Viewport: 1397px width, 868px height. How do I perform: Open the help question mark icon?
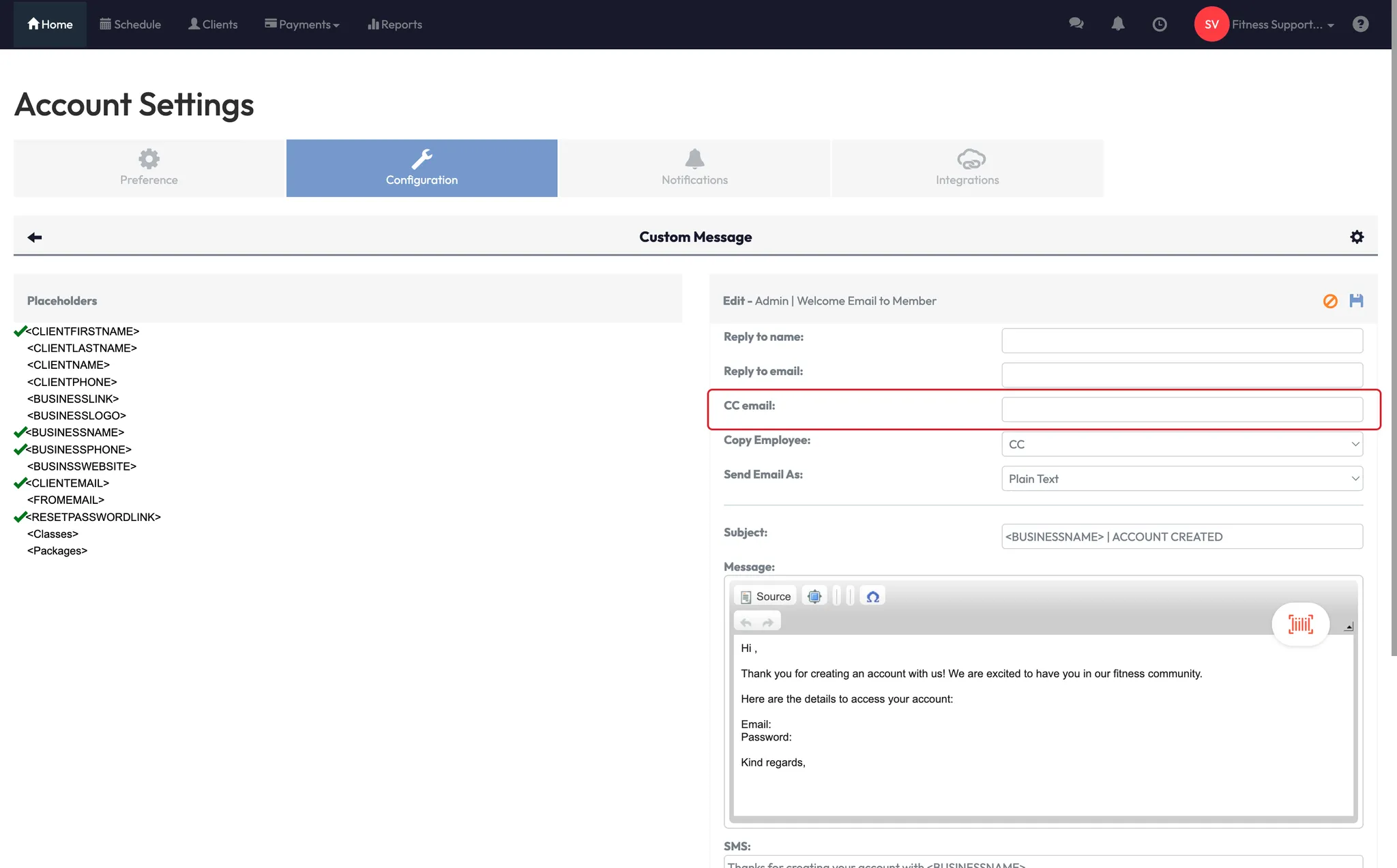[x=1360, y=25]
